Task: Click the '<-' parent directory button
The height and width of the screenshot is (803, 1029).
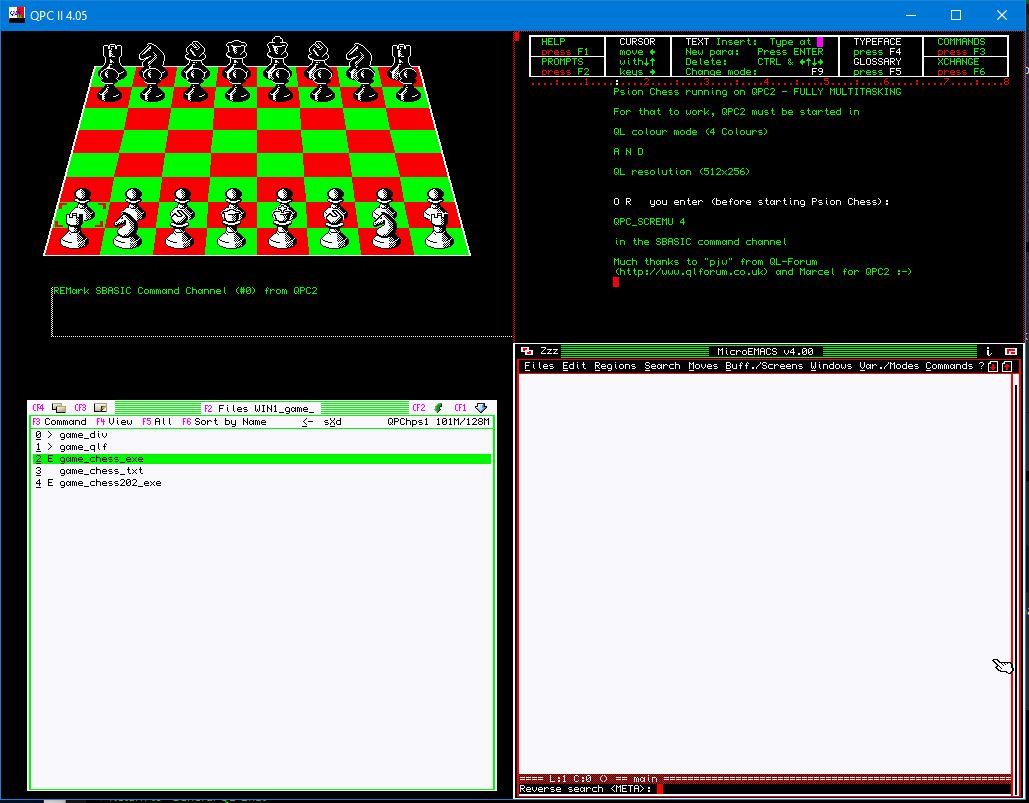Action: point(307,422)
